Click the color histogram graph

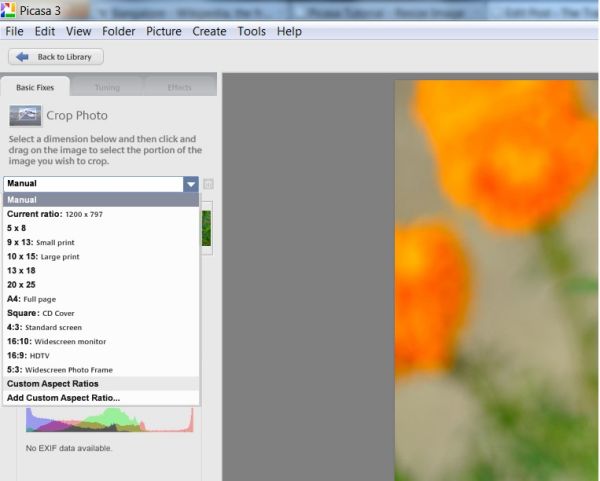coord(110,419)
